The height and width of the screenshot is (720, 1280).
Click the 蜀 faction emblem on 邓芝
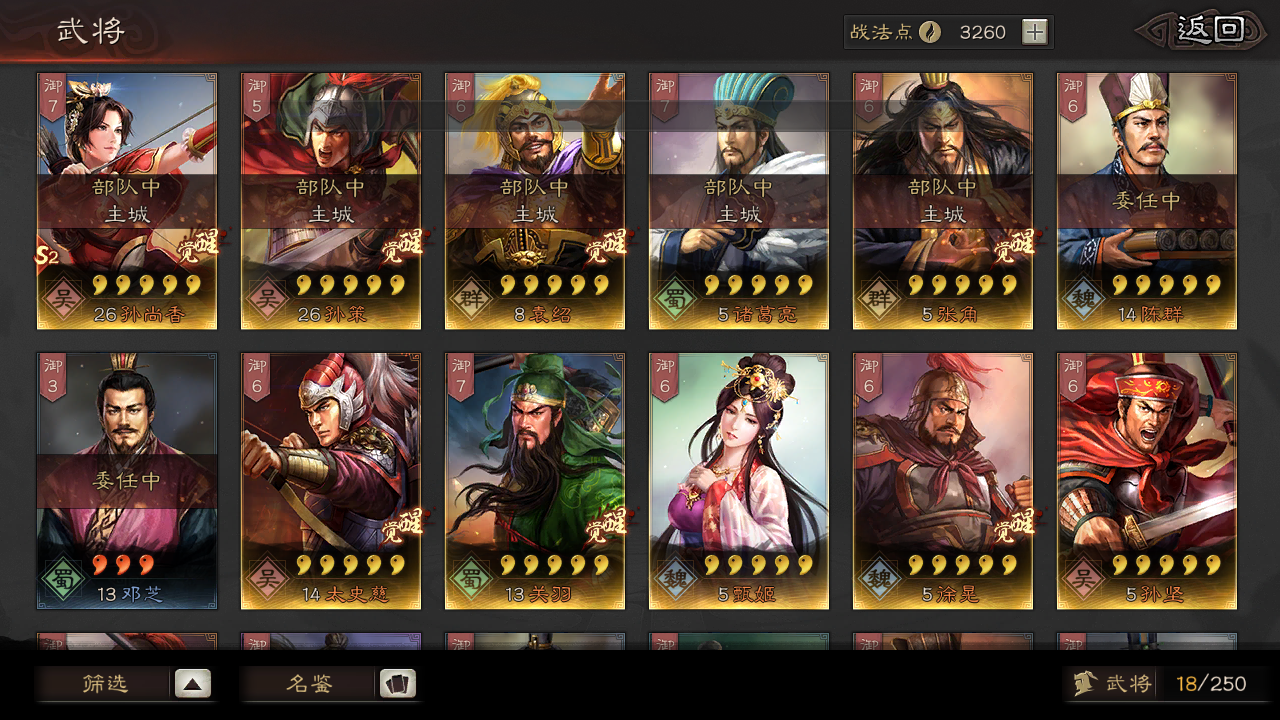(65, 578)
